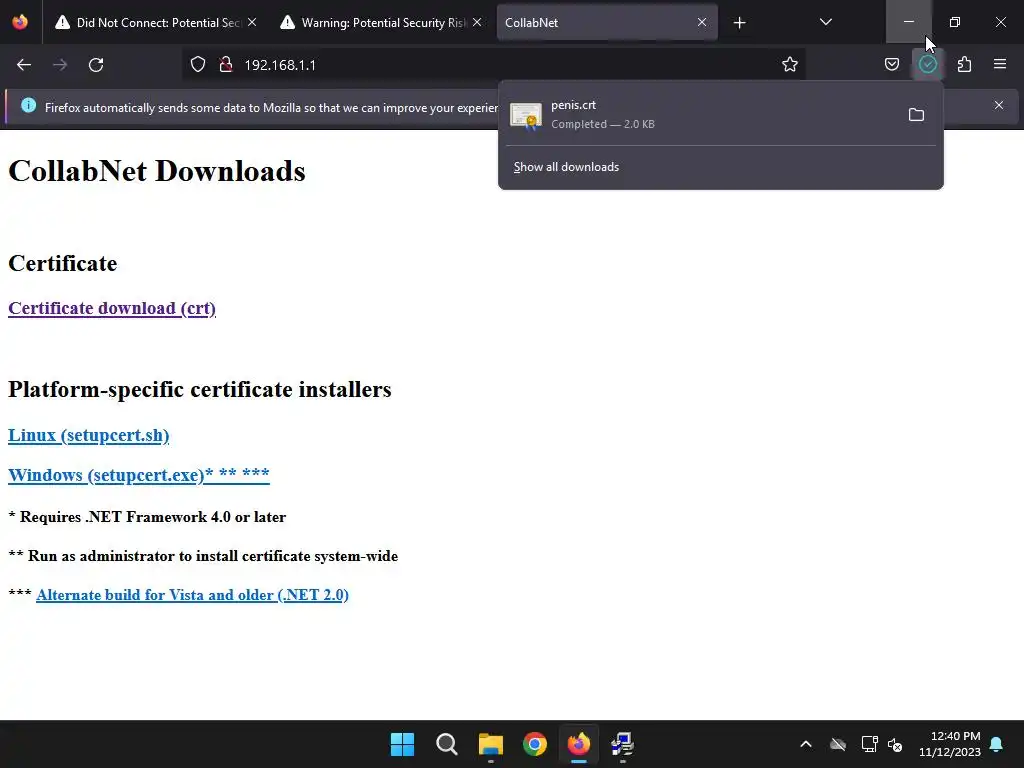
Task: Open the computer app next to Firefox on taskbar
Action: click(622, 744)
